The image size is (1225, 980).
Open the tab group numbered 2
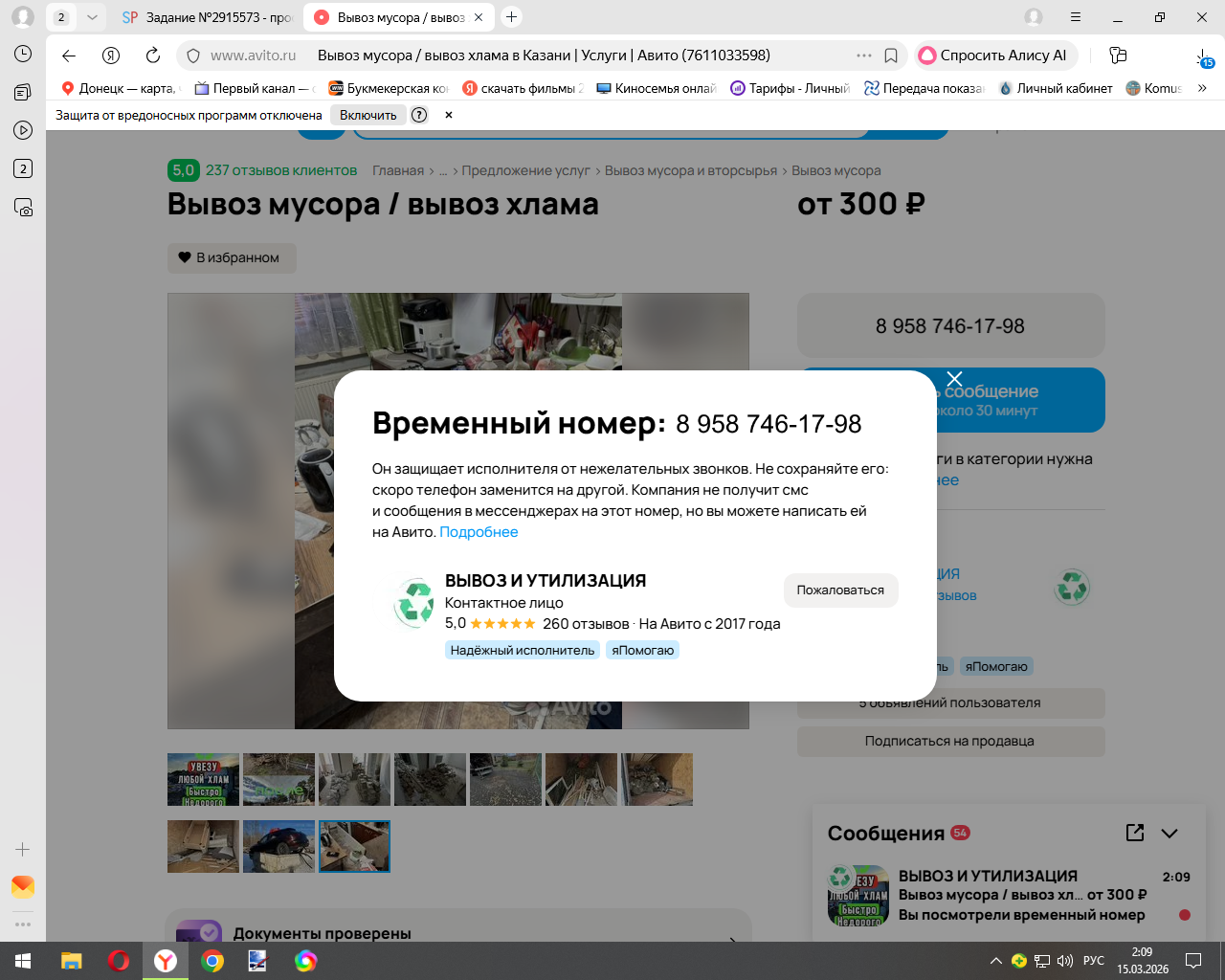pos(61,17)
